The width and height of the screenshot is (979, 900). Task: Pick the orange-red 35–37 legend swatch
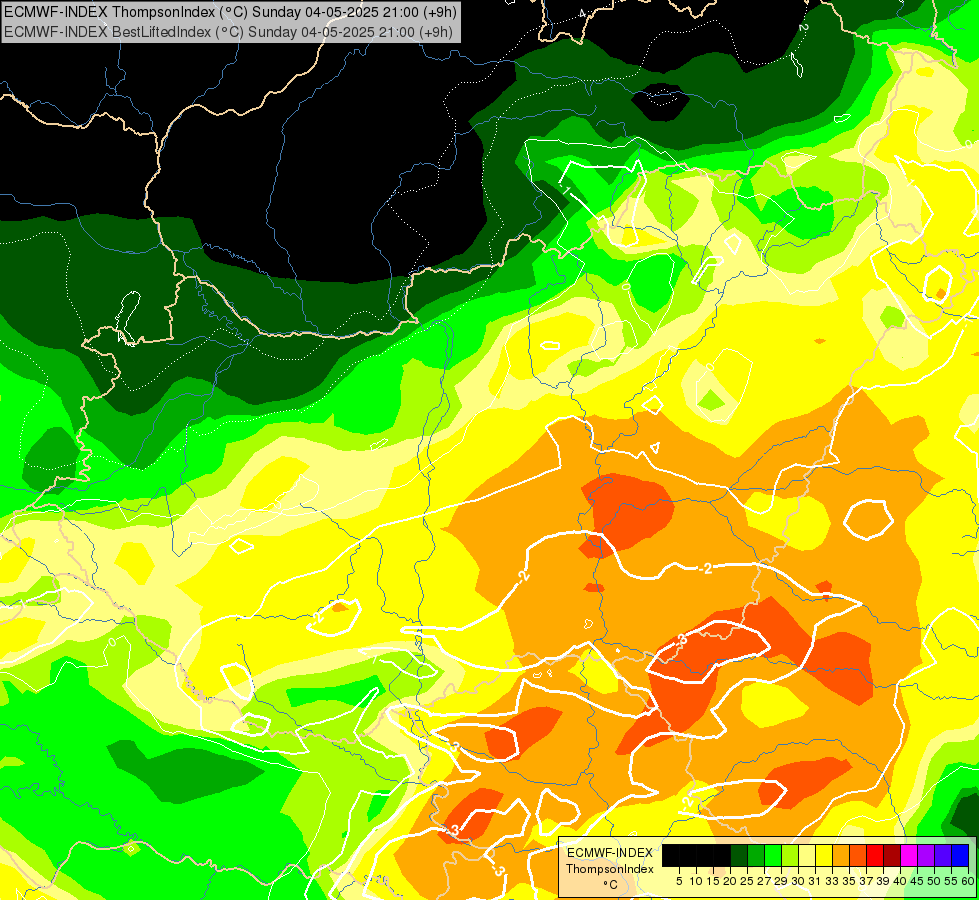[858, 855]
